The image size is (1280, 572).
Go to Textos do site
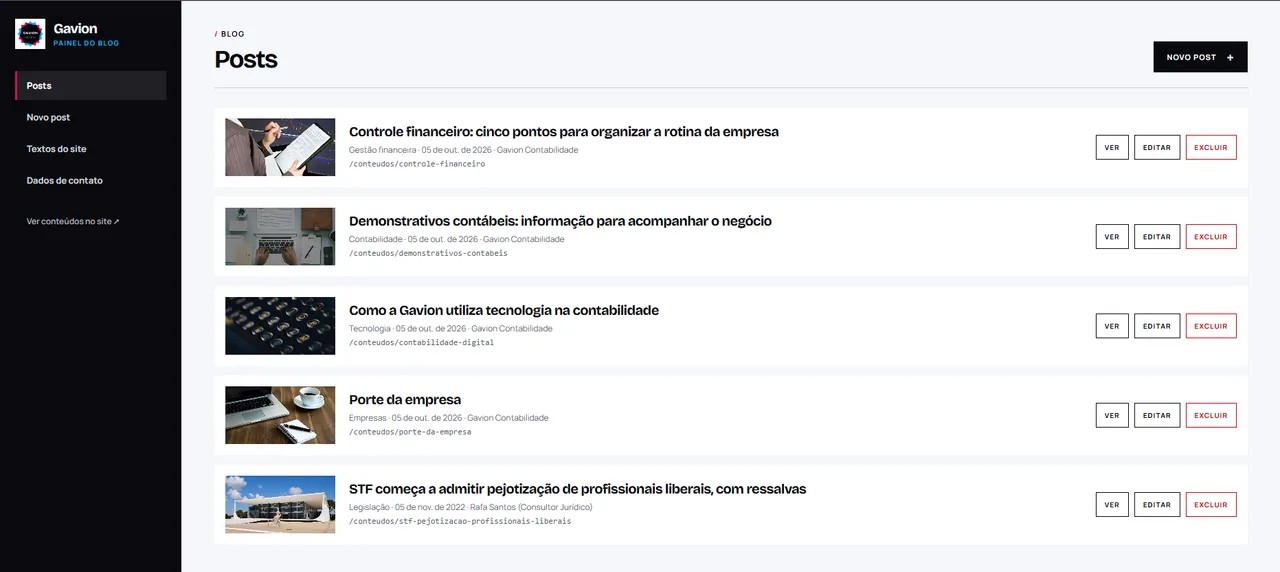pyautogui.click(x=56, y=149)
